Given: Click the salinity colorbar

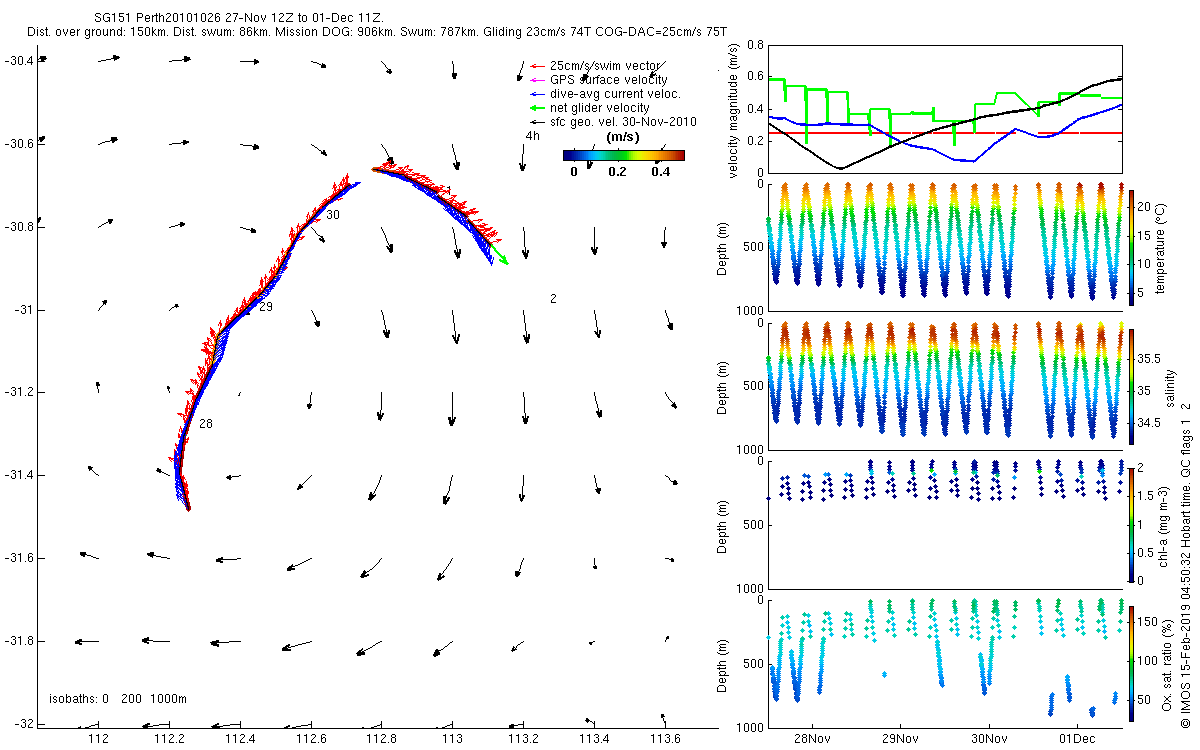Looking at the screenshot, I should tap(1132, 385).
